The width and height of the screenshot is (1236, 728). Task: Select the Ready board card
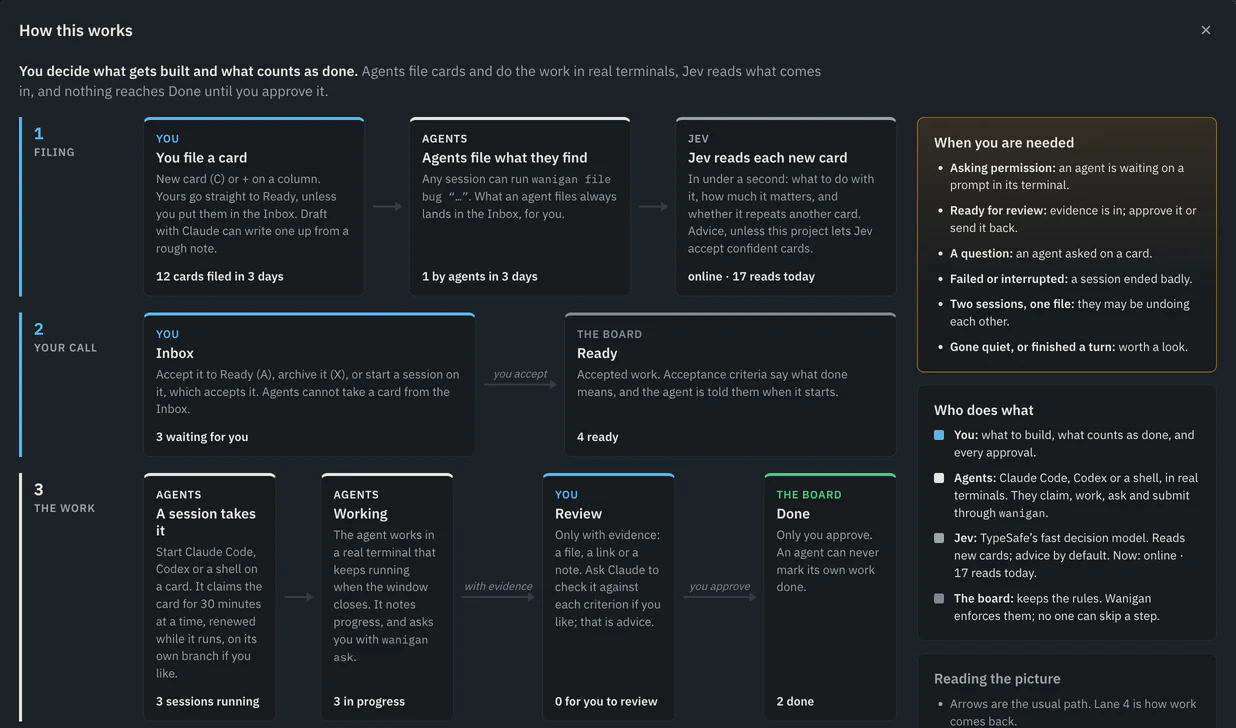tap(730, 384)
